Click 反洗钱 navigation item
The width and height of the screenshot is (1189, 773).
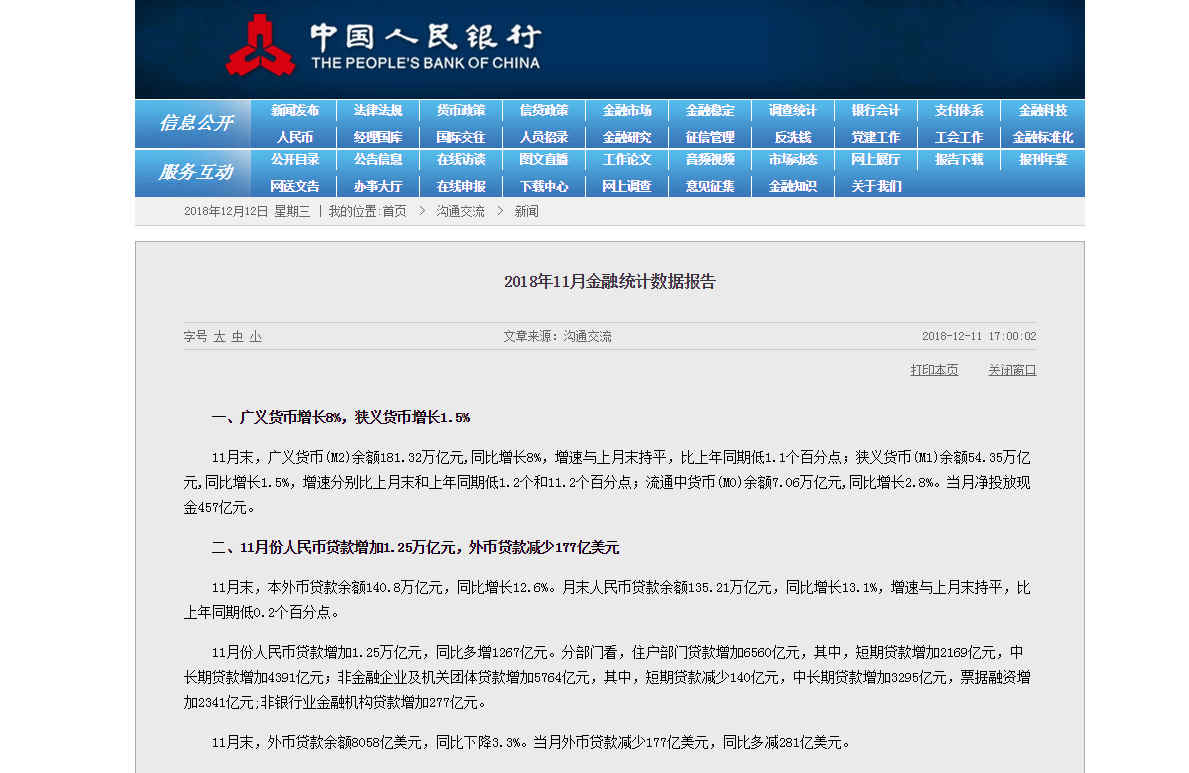pos(793,137)
